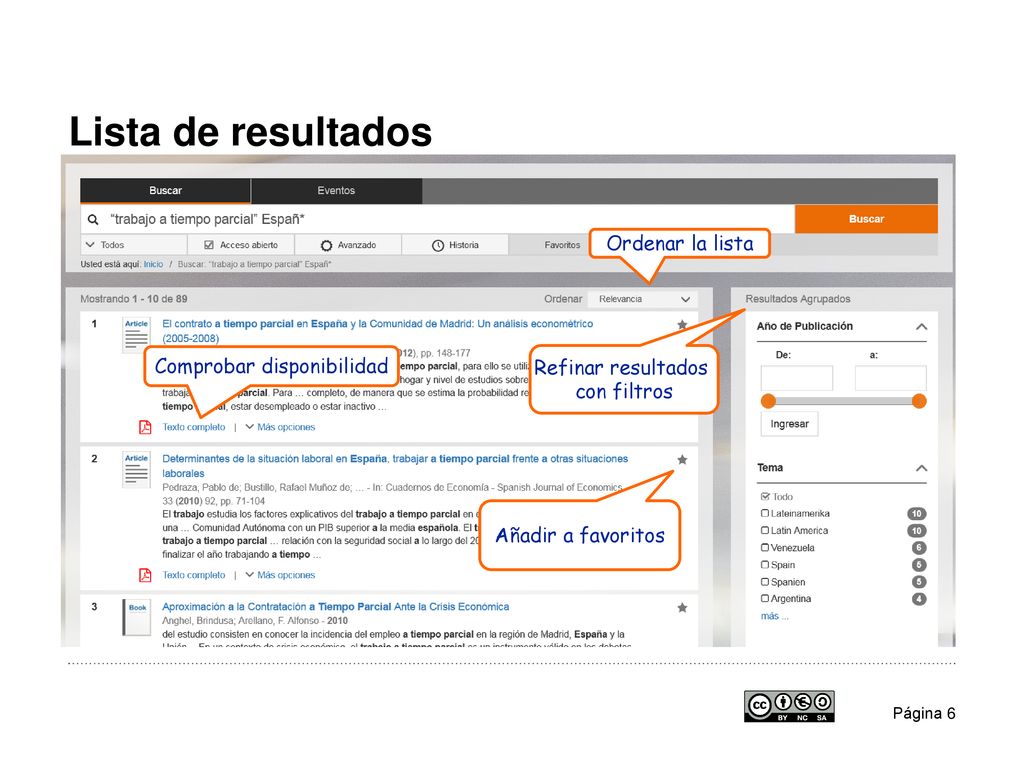The height and width of the screenshot is (768, 1024).
Task: Click the 'De:' year input field
Action: (797, 378)
